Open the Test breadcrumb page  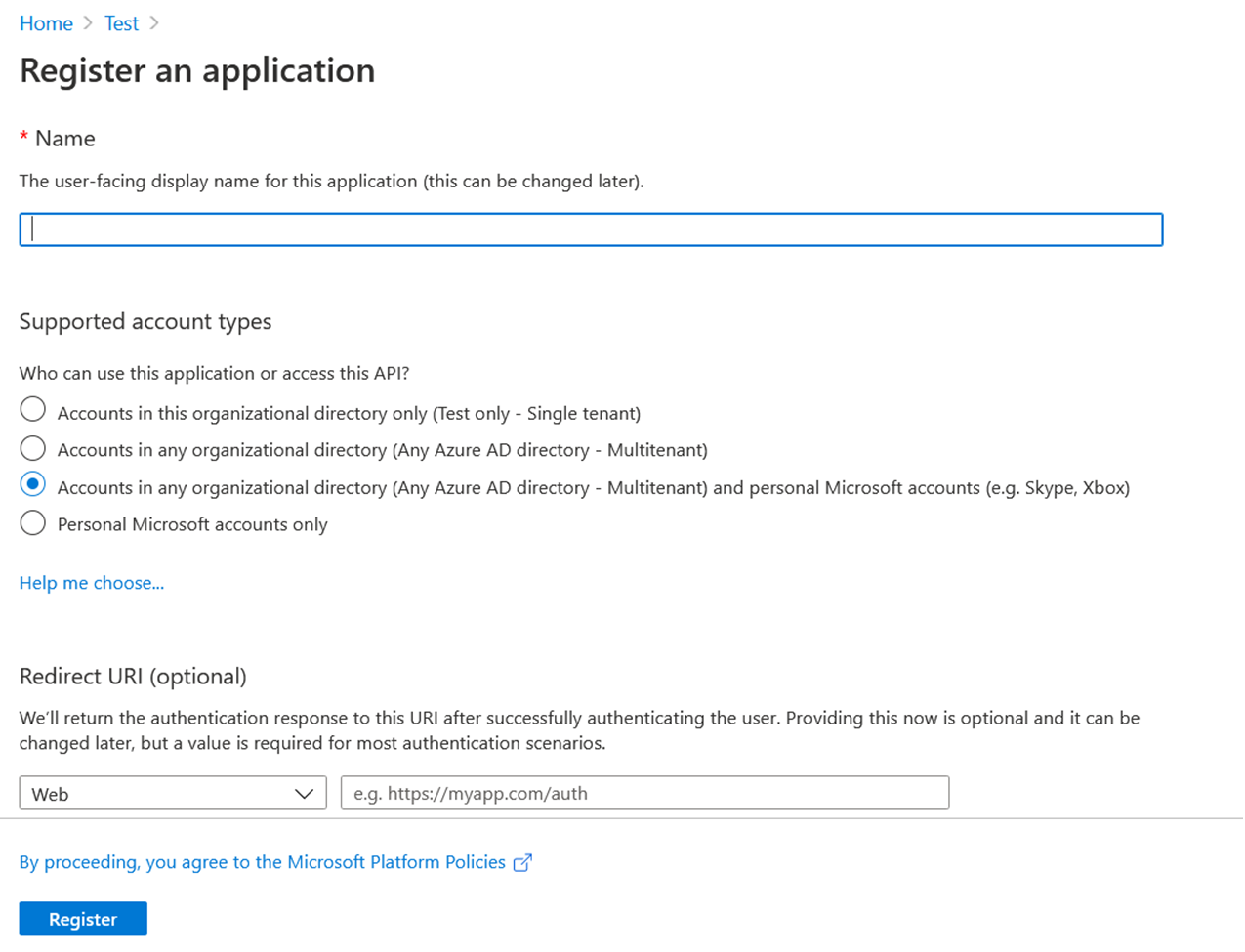tap(121, 22)
